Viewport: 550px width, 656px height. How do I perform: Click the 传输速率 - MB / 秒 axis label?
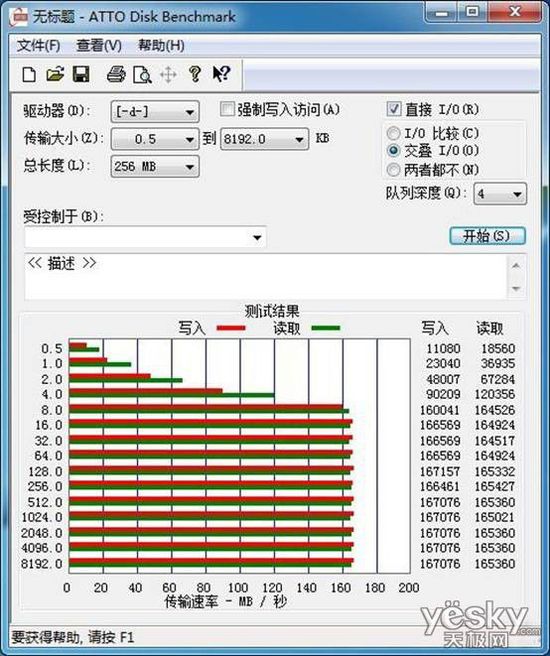click(x=225, y=602)
